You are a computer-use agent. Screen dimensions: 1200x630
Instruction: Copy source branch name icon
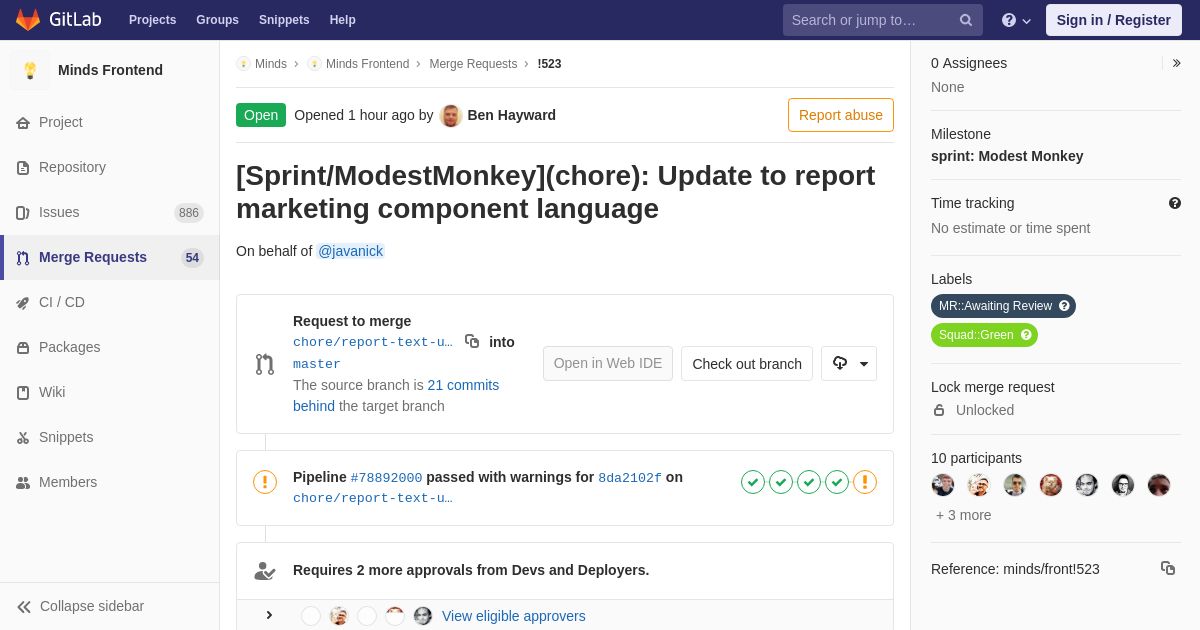[x=472, y=341]
